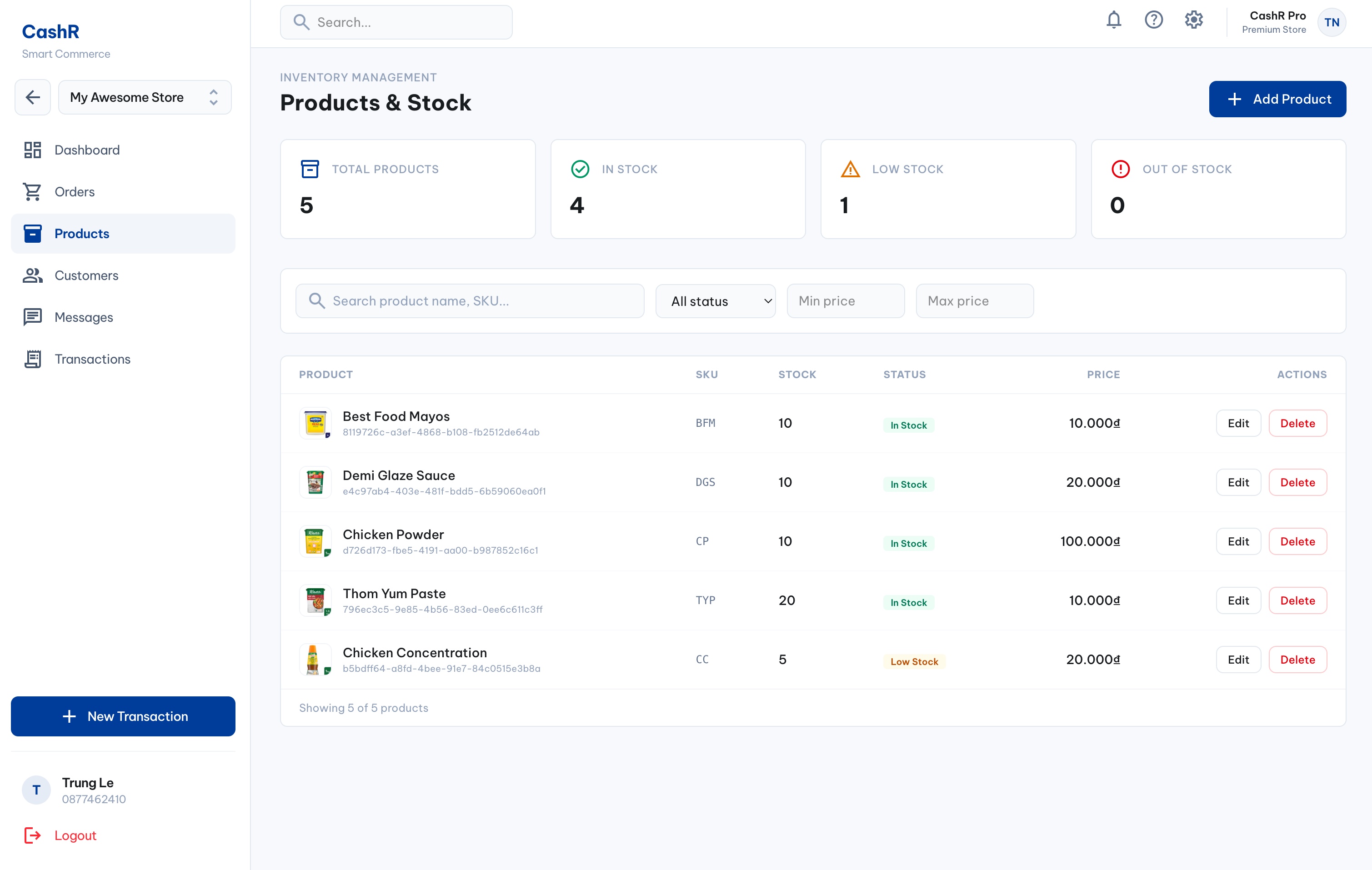Click the Messages chat icon
The image size is (1372, 870).
tap(32, 317)
